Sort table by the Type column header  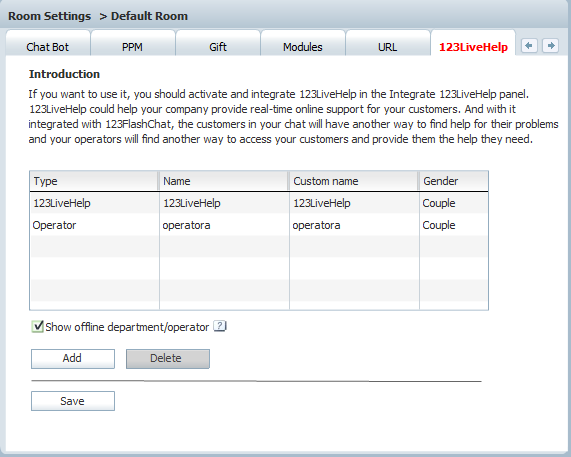94,181
